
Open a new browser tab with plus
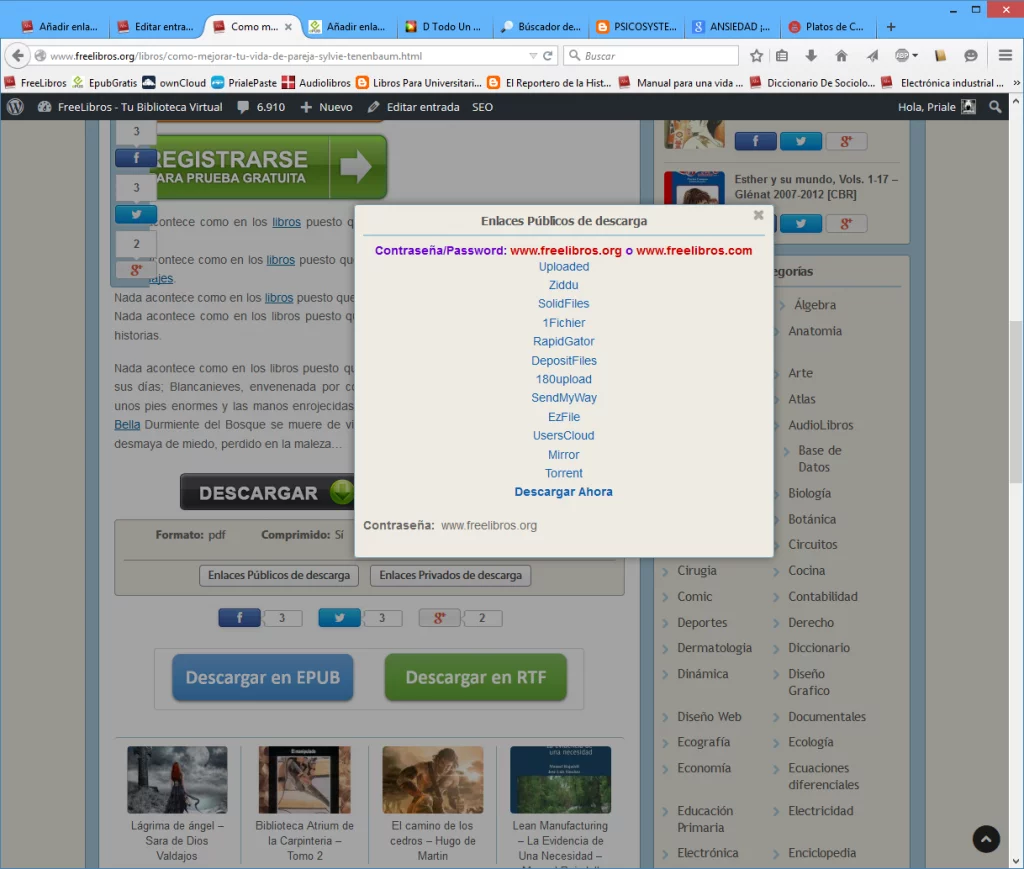coord(891,27)
